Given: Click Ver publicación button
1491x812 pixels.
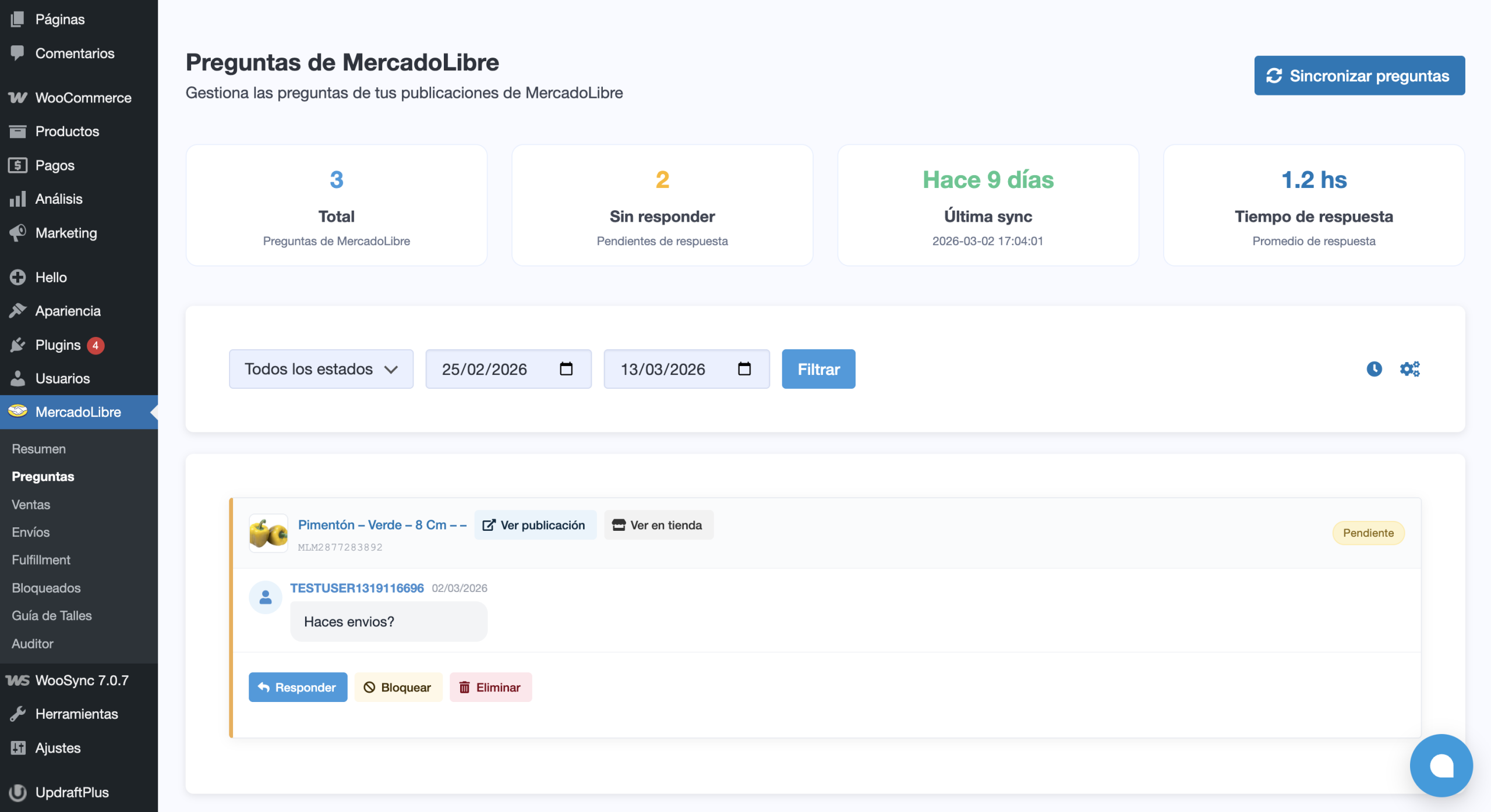Looking at the screenshot, I should click(535, 525).
